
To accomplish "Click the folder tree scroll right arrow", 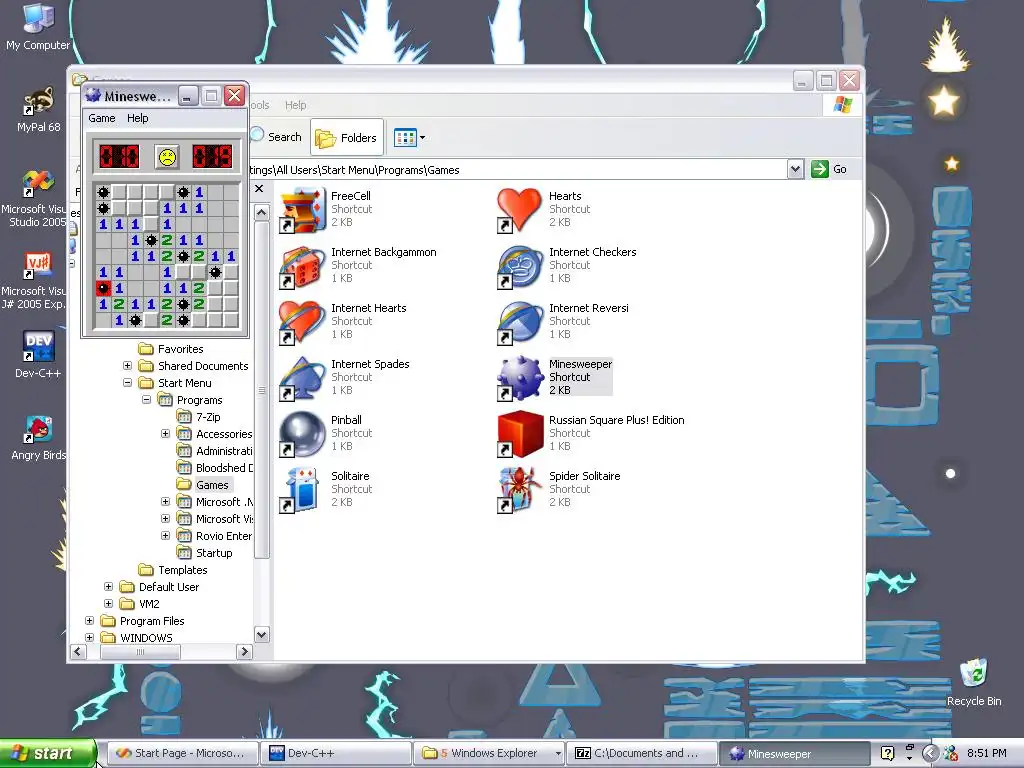I will (x=244, y=651).
